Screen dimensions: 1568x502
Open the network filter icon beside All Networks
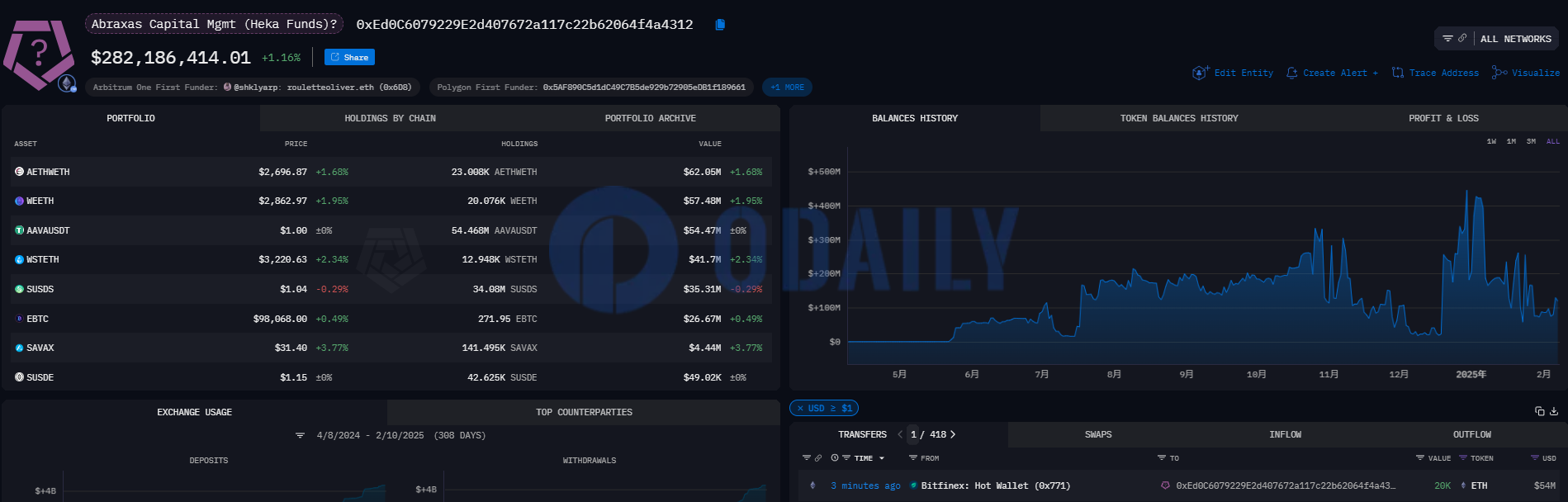point(1447,39)
